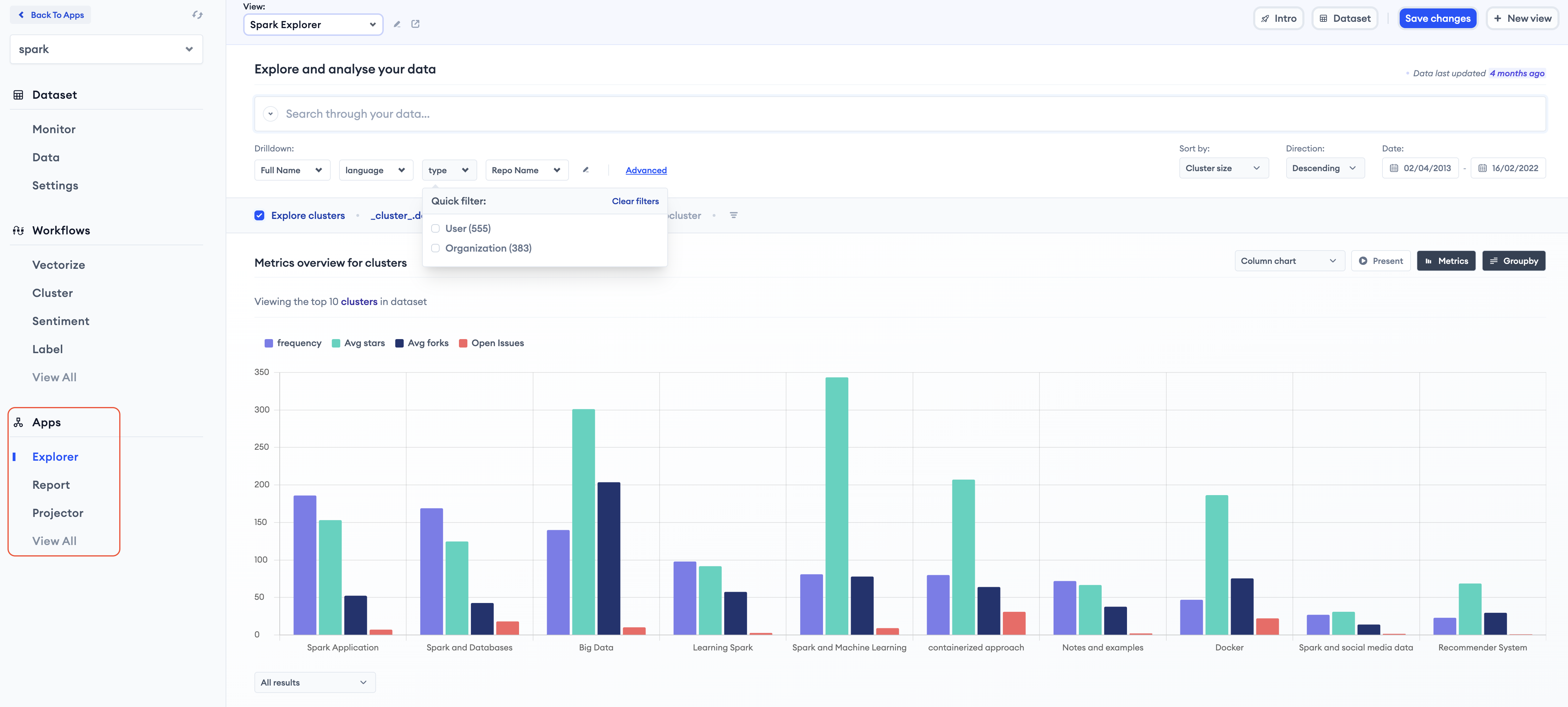Image resolution: width=1568 pixels, height=707 pixels.
Task: Go to Projector in the Apps menu
Action: pyautogui.click(x=58, y=513)
